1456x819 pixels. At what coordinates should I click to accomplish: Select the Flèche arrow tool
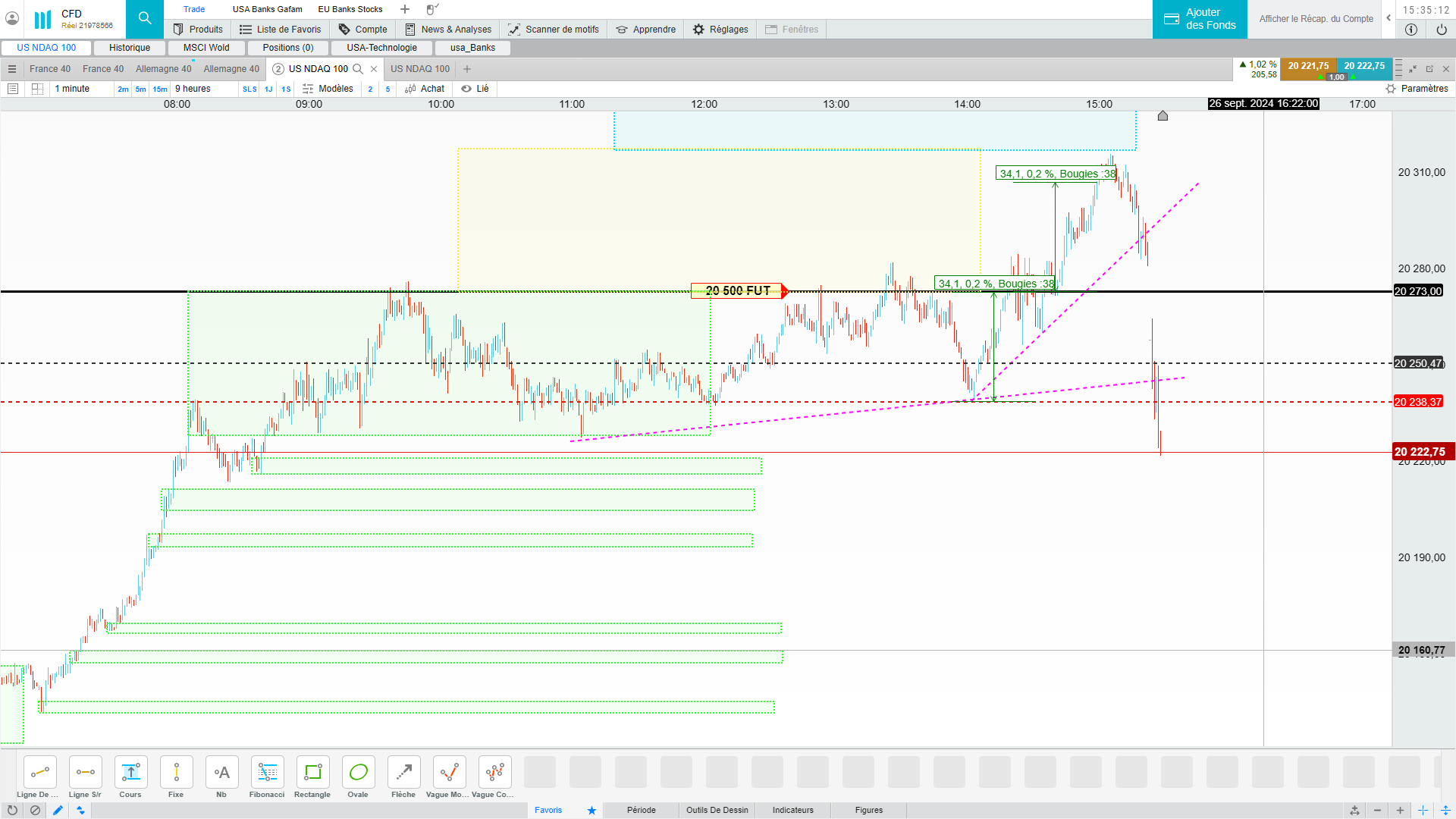click(403, 773)
